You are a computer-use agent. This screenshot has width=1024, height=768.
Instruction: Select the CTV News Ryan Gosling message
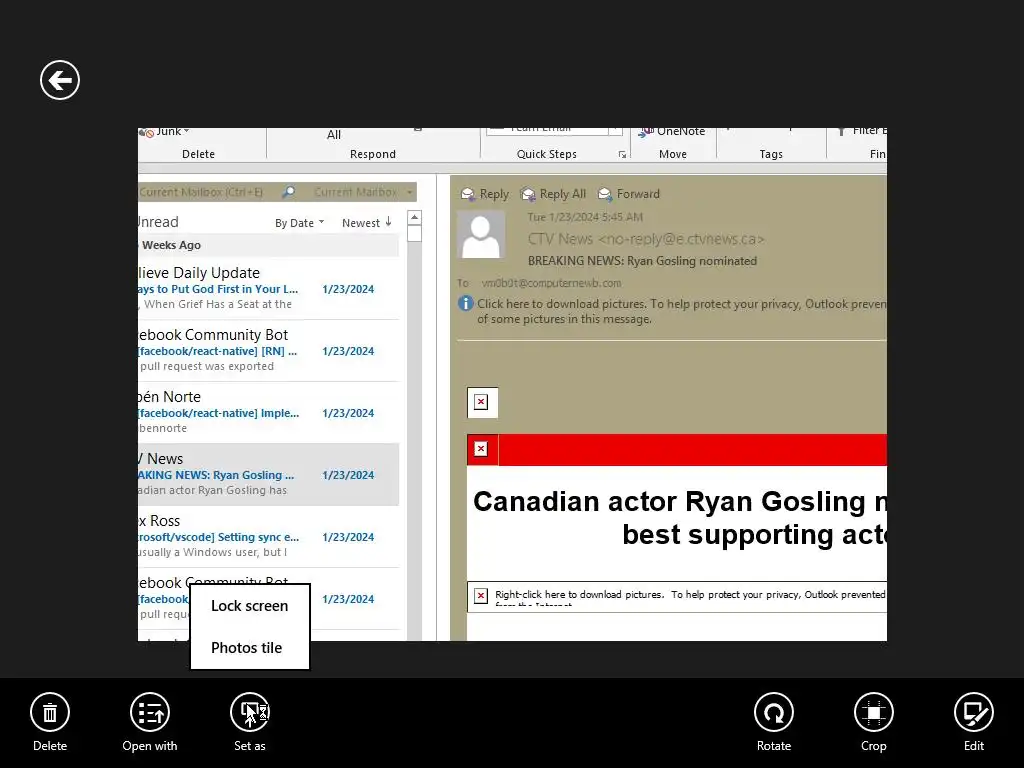click(x=268, y=474)
